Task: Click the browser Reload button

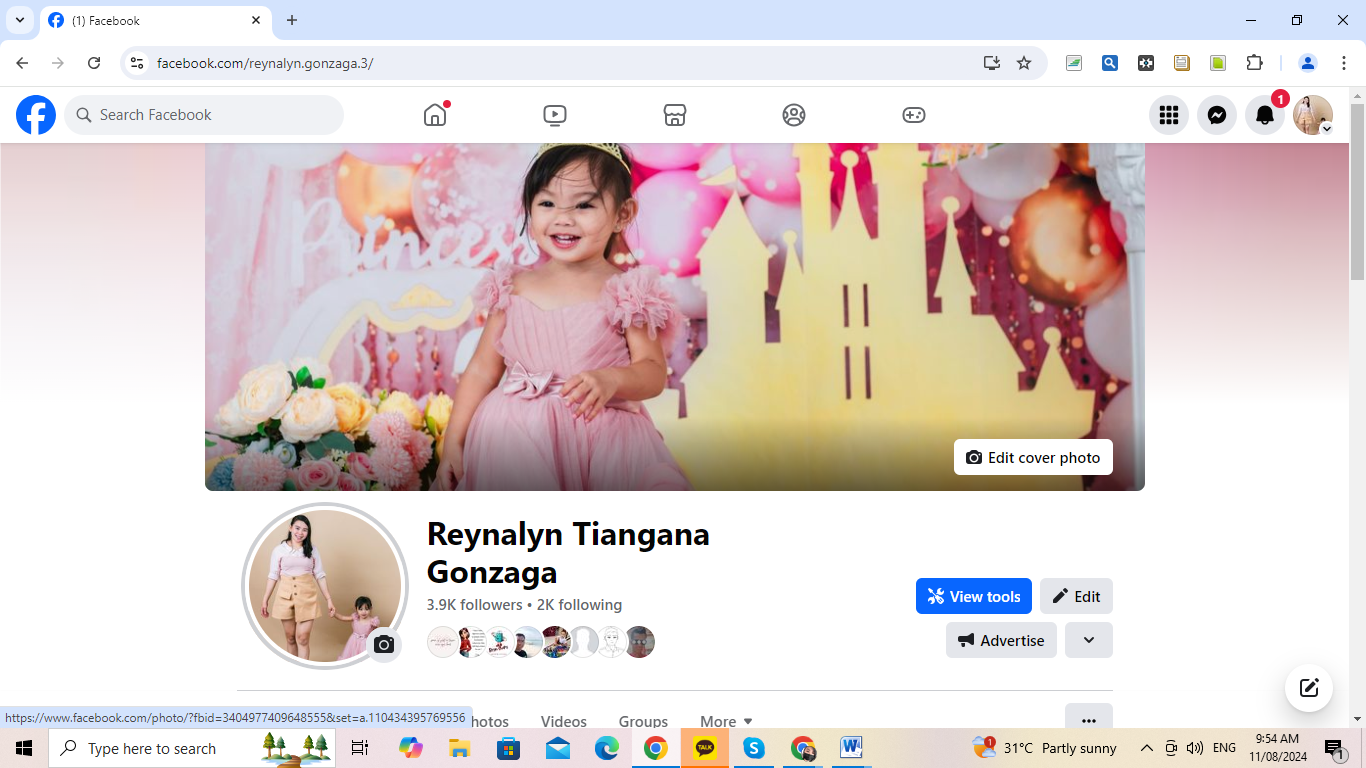Action: click(x=94, y=63)
